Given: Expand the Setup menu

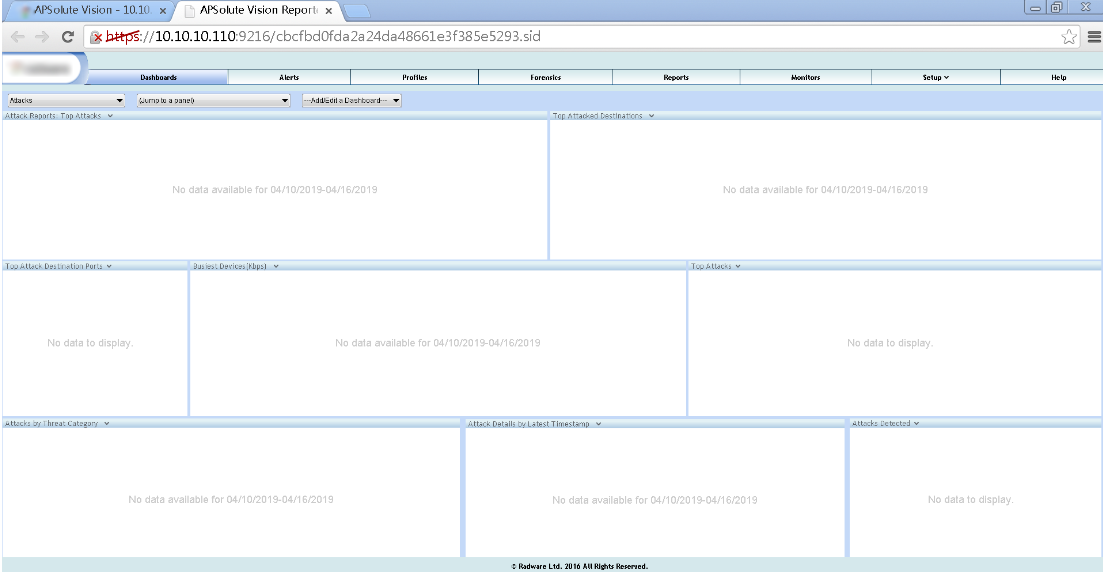Looking at the screenshot, I should 935,77.
